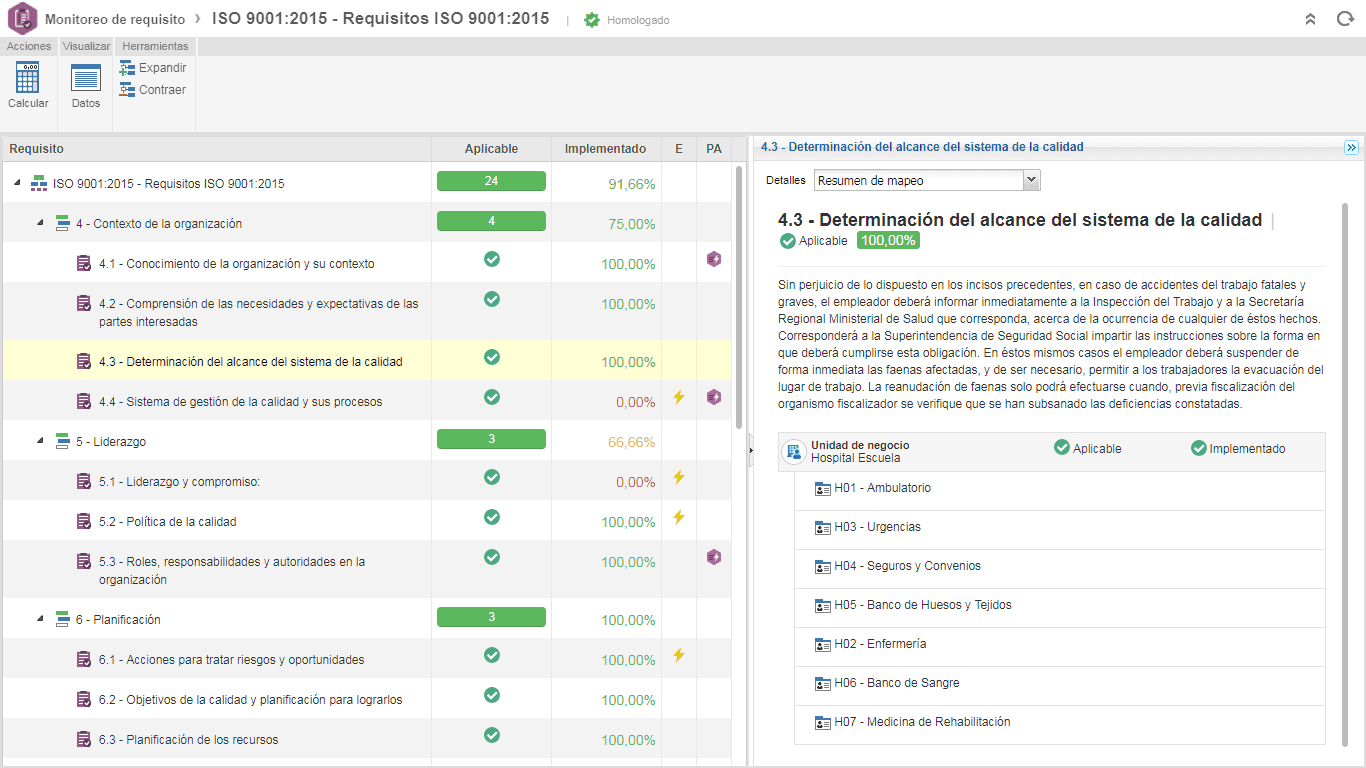Click the applicable check mark for 5.1

click(x=491, y=477)
